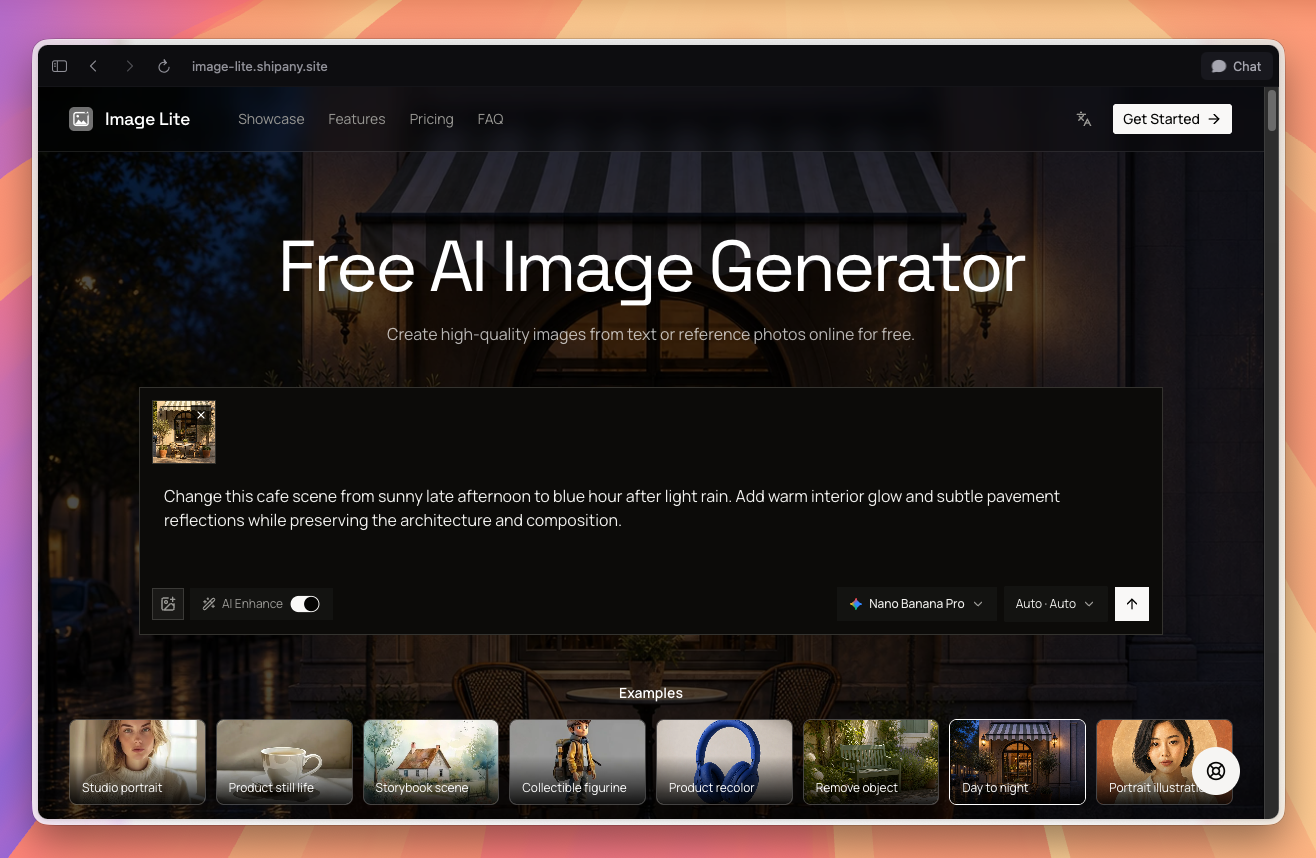Select the Day to night example
This screenshot has width=1316, height=858.
pos(1017,762)
